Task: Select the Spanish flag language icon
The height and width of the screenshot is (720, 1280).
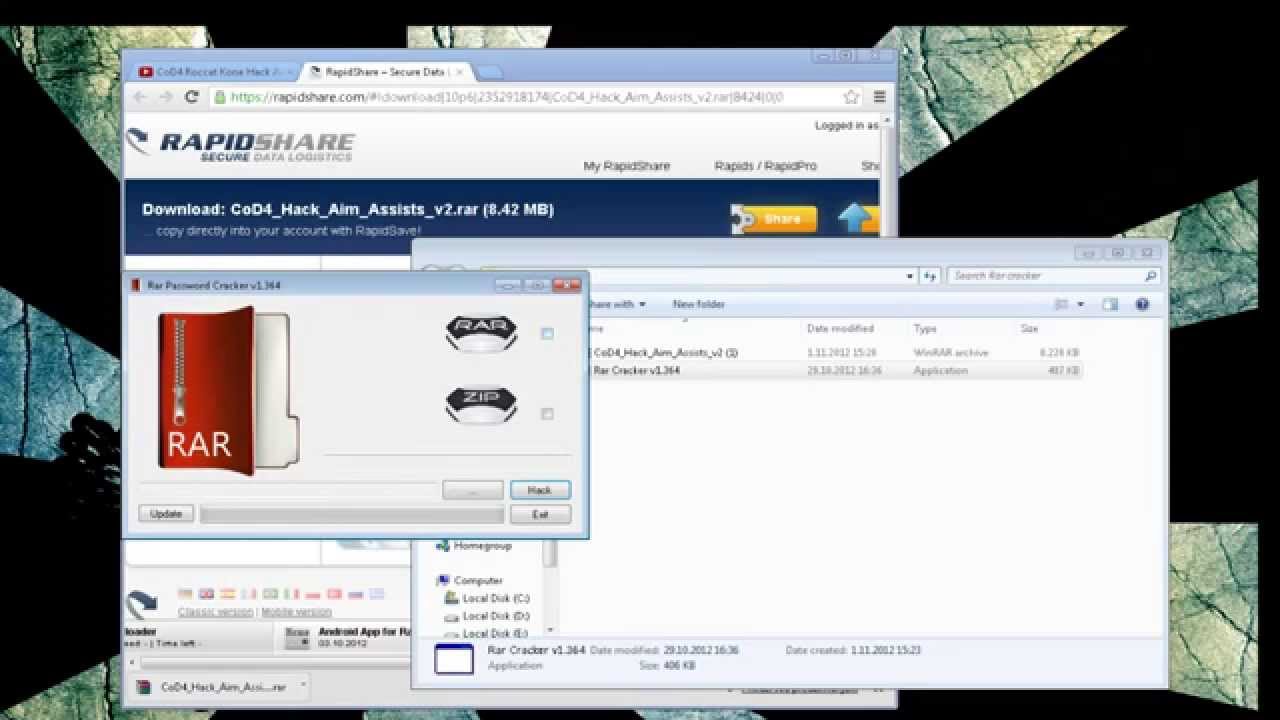Action: [228, 593]
